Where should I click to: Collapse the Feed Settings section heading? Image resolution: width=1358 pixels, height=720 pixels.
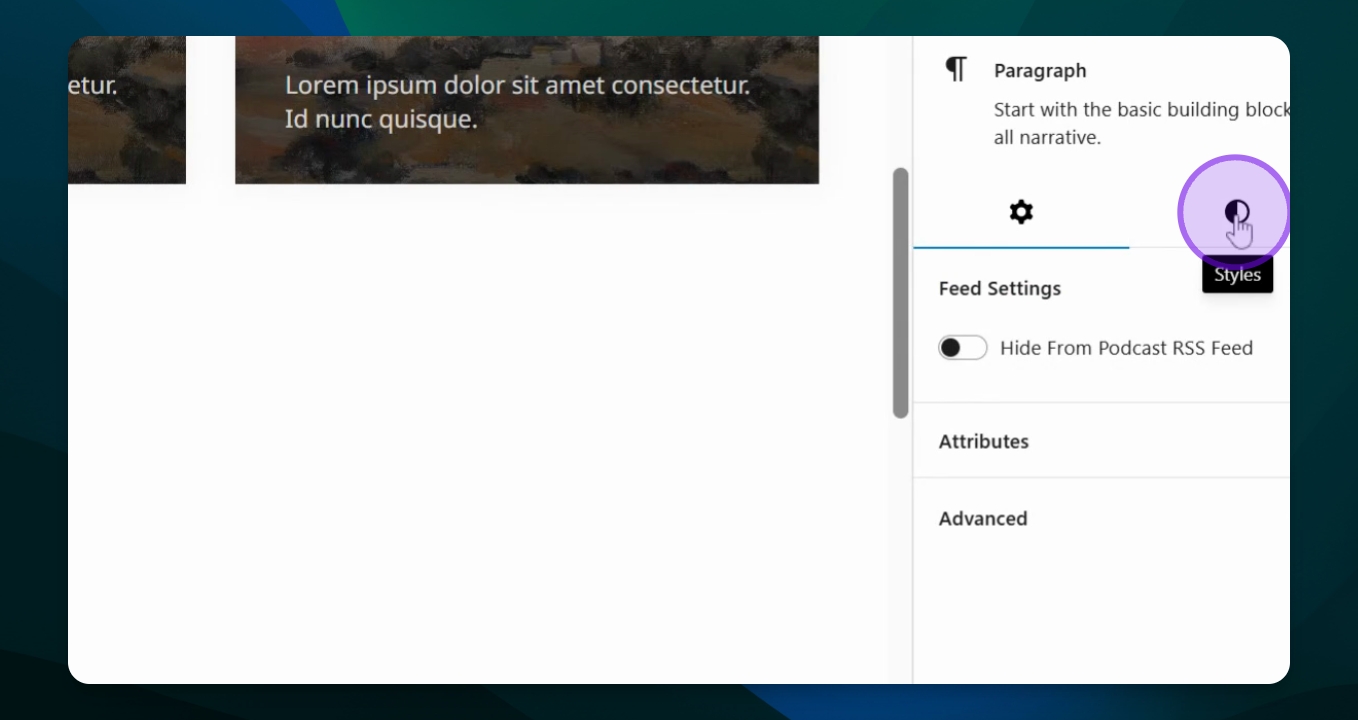pyautogui.click(x=1000, y=288)
